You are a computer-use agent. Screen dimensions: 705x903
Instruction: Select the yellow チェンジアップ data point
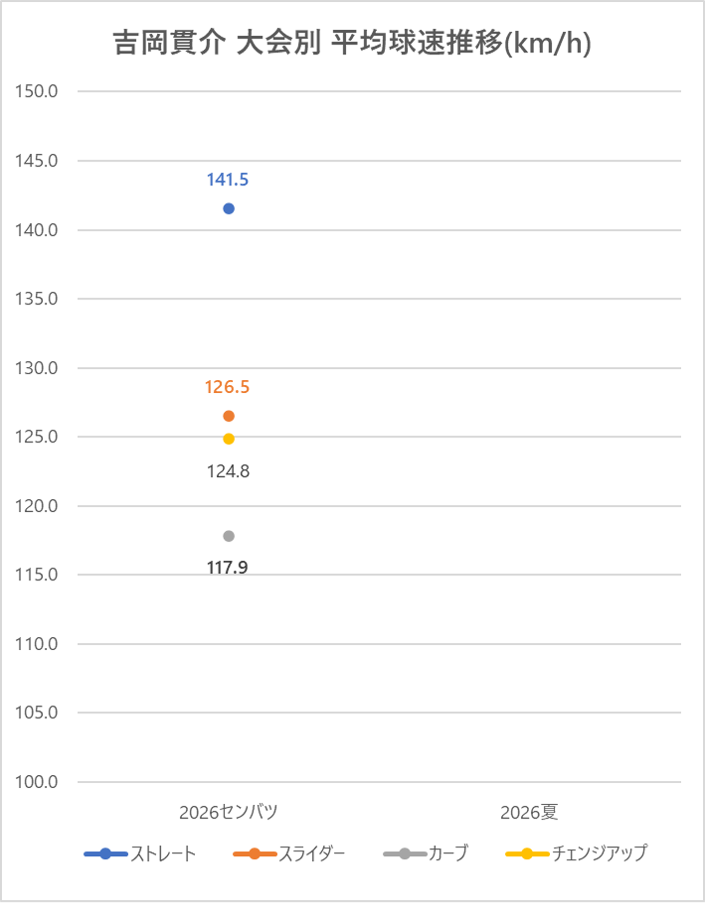coord(229,439)
